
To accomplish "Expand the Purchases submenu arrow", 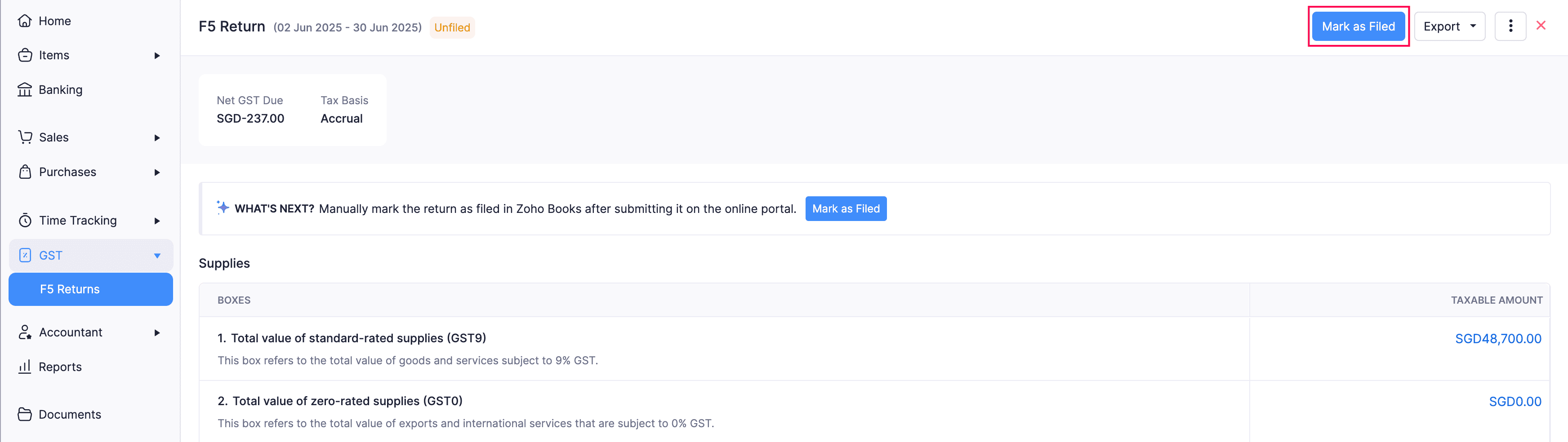I will coord(157,172).
